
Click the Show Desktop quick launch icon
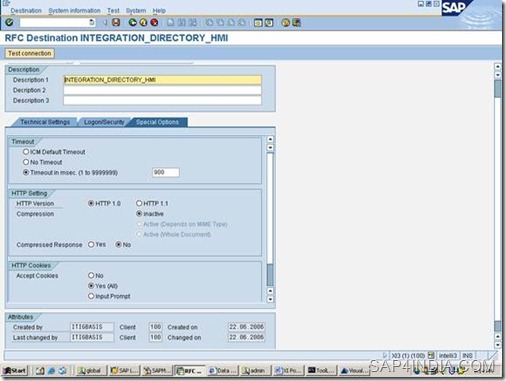[40, 370]
